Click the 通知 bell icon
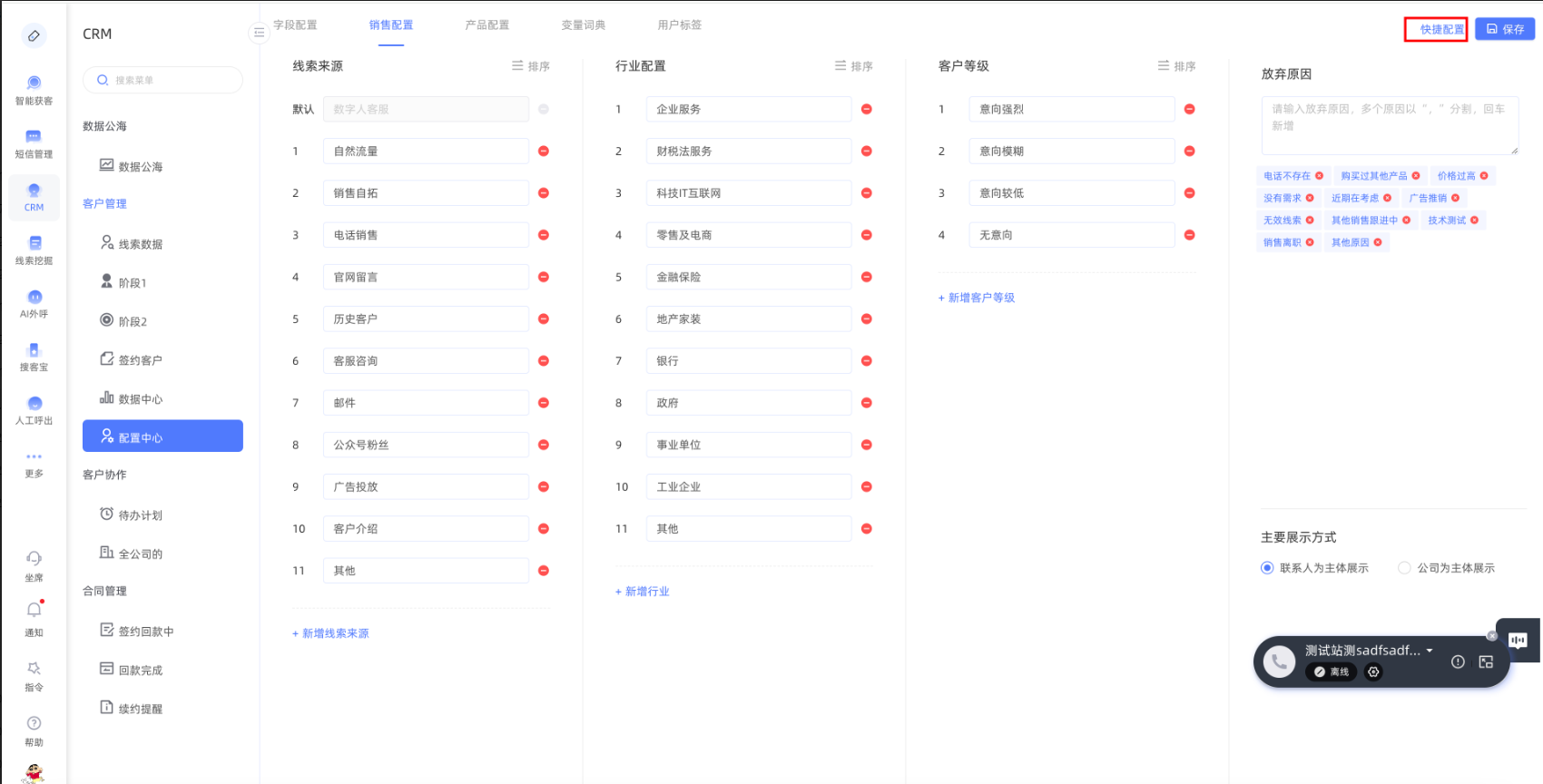 click(34, 612)
